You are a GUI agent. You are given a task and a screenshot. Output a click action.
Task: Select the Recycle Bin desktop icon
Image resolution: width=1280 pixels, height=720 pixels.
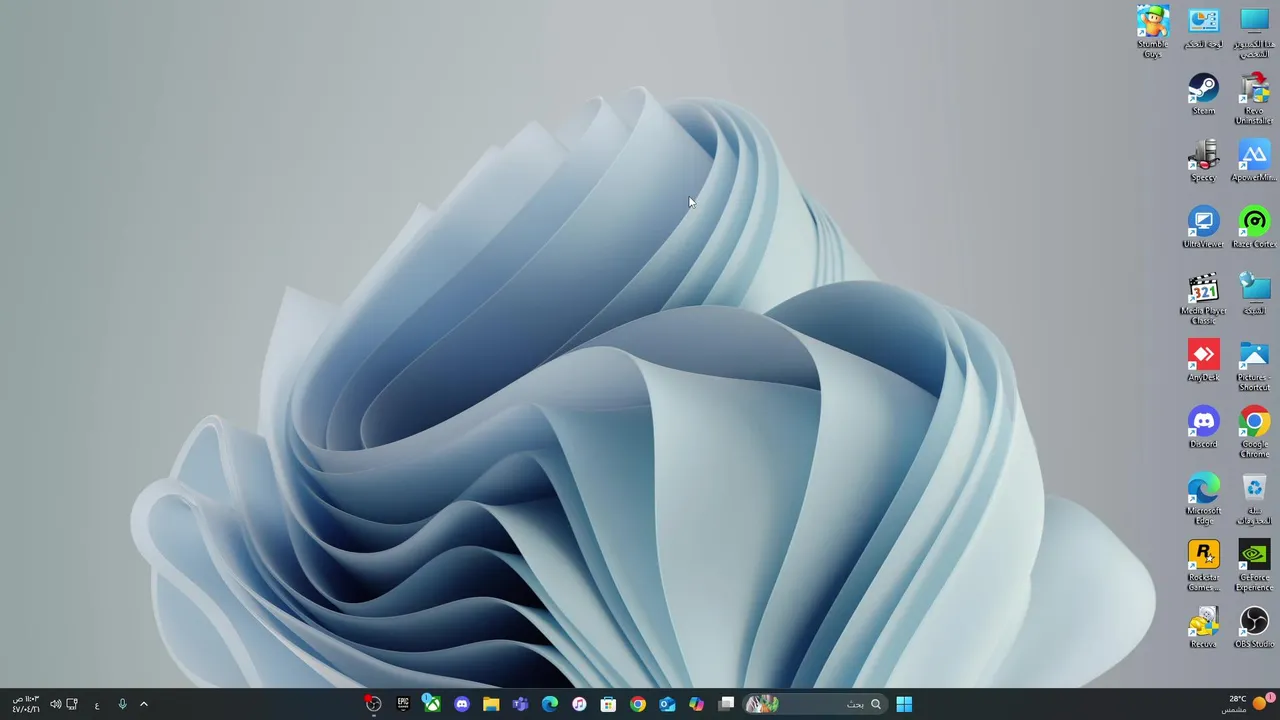pyautogui.click(x=1254, y=498)
